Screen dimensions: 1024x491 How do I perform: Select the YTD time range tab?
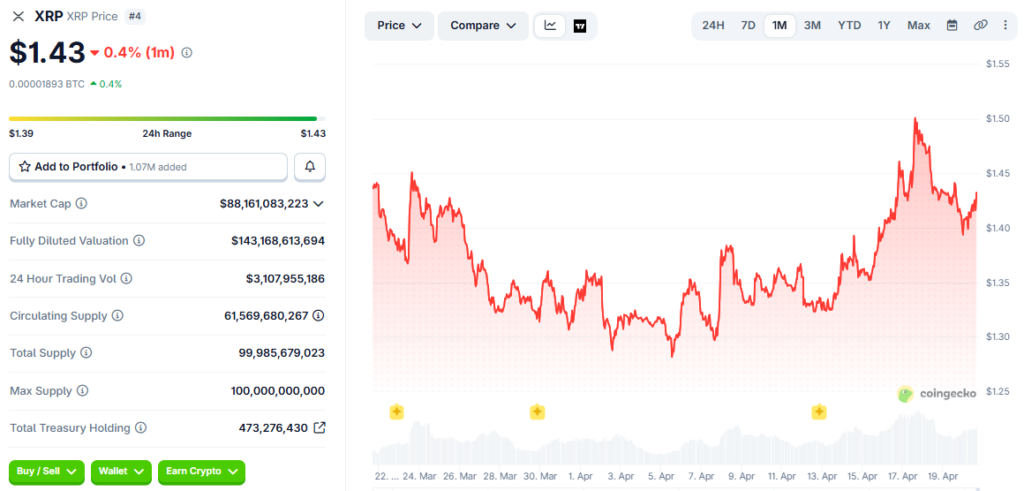click(x=850, y=25)
